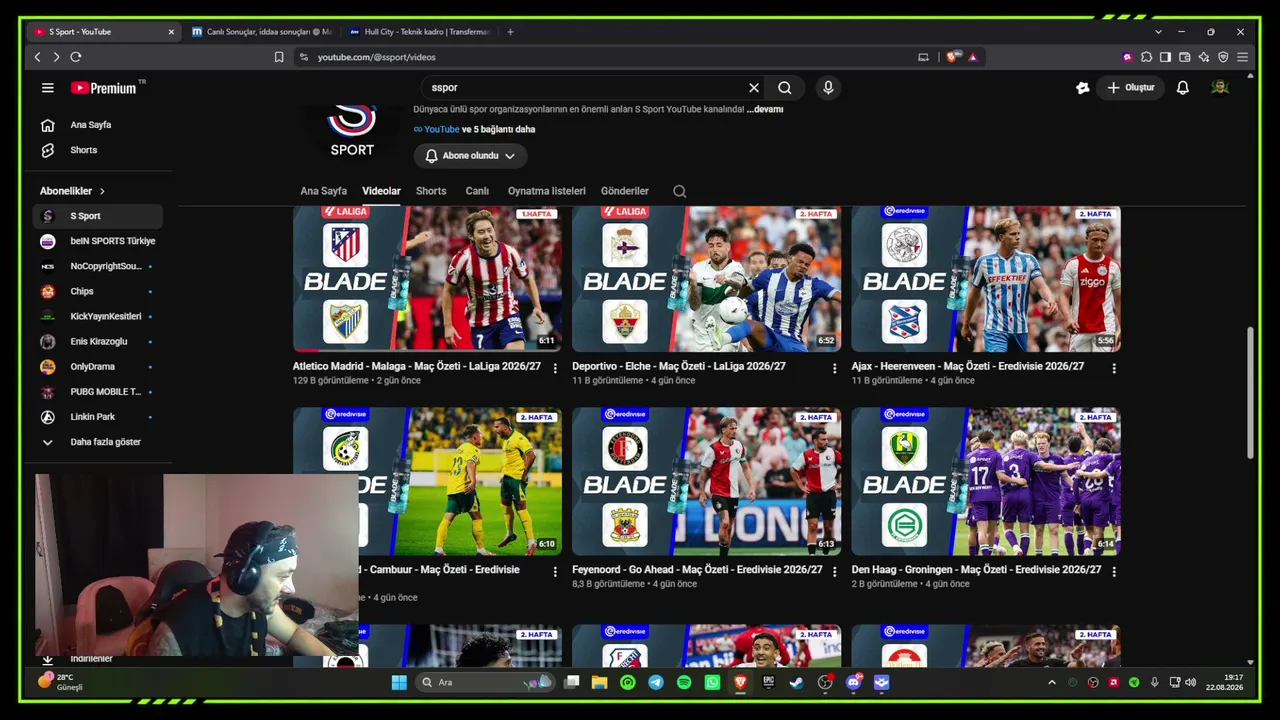
Task: Switch to the Ana Sayfa channel tab
Action: pos(324,191)
